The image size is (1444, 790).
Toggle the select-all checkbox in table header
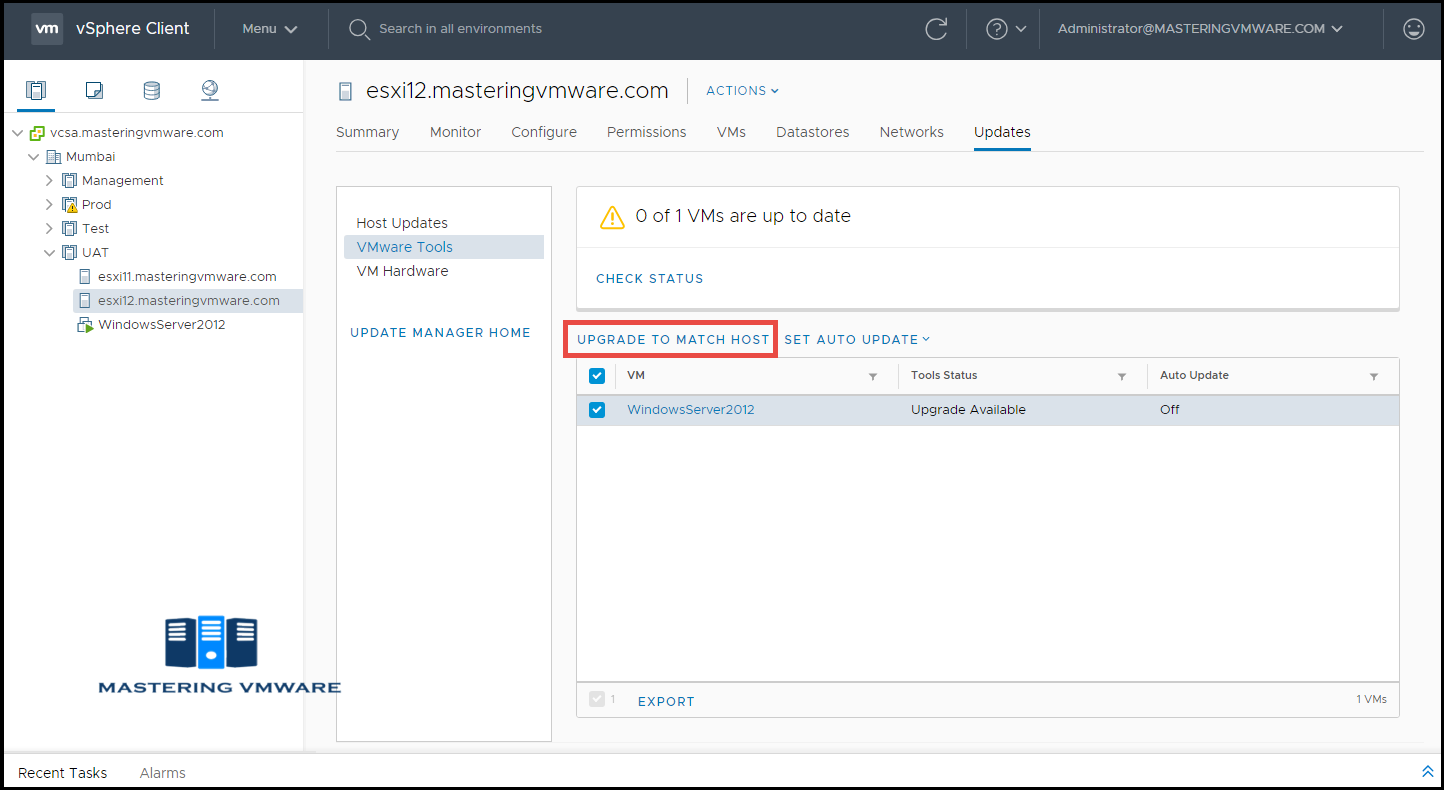coord(597,376)
